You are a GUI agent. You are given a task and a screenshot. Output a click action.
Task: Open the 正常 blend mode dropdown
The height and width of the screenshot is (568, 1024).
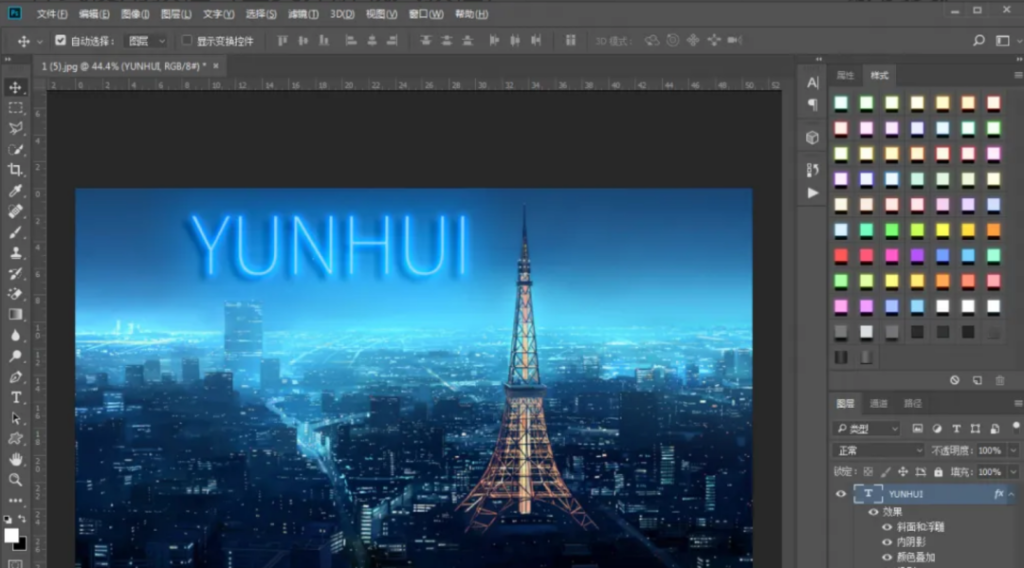(x=879, y=451)
